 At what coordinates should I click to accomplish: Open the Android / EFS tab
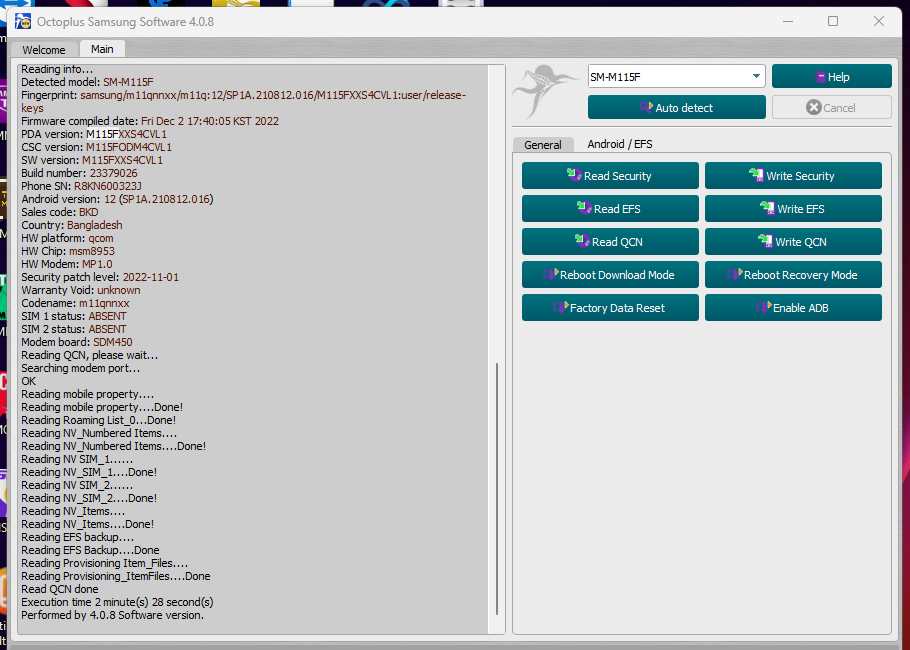pos(619,144)
